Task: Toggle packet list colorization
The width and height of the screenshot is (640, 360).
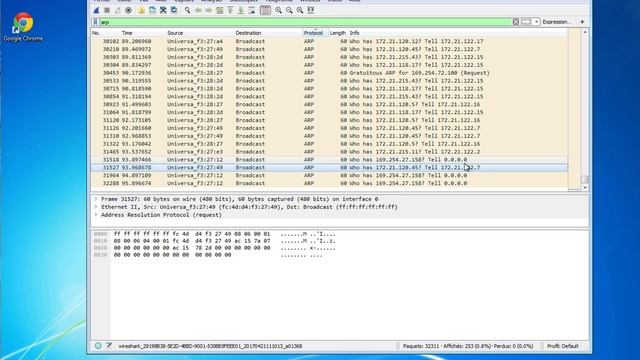Action: coord(265,10)
